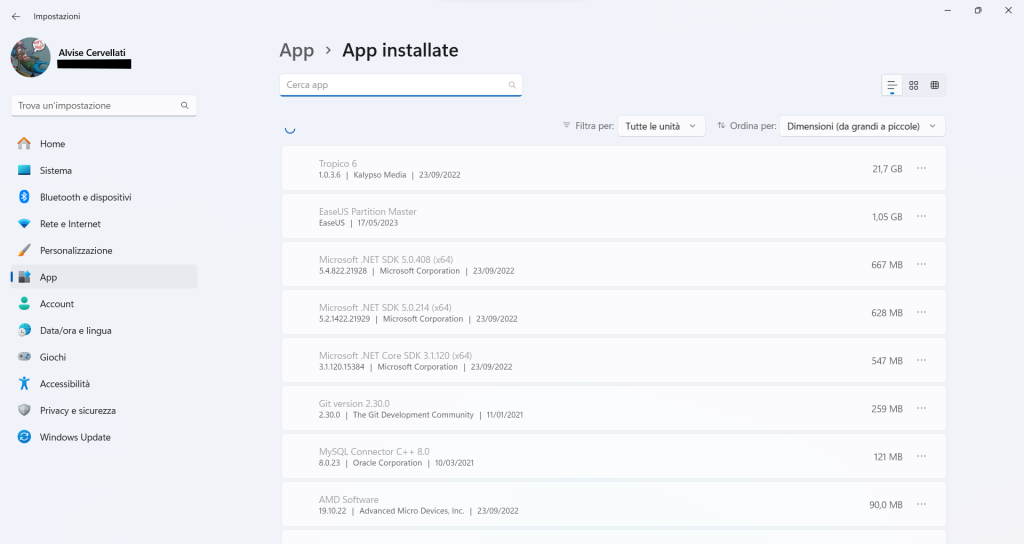Open Windows Update in the sidebar

[74, 437]
